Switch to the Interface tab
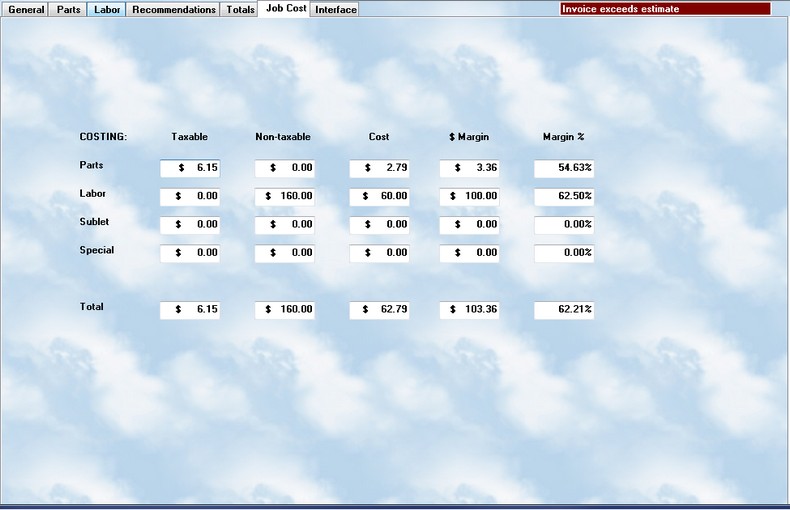 pyautogui.click(x=336, y=10)
